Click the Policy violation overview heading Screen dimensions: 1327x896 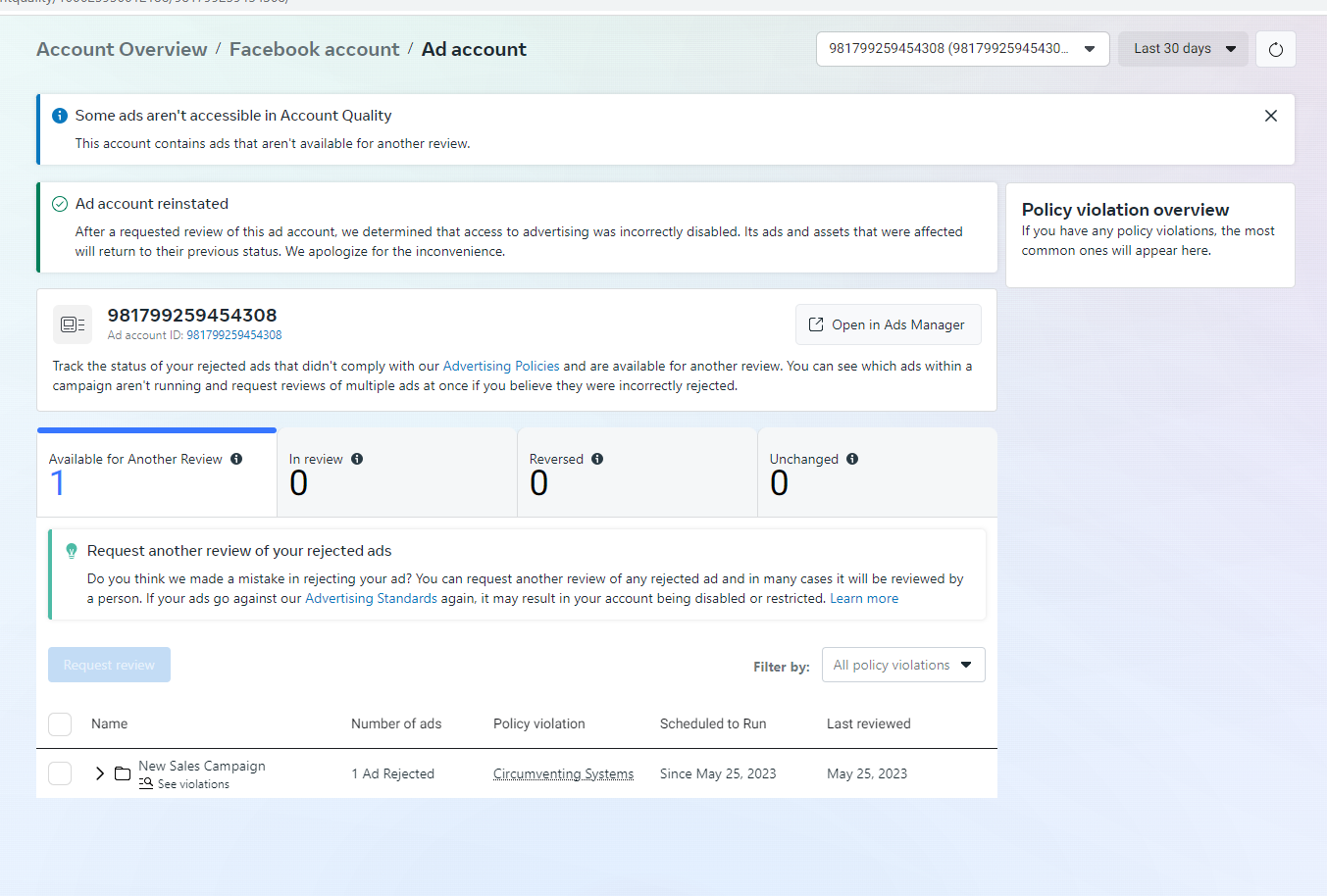(x=1125, y=210)
